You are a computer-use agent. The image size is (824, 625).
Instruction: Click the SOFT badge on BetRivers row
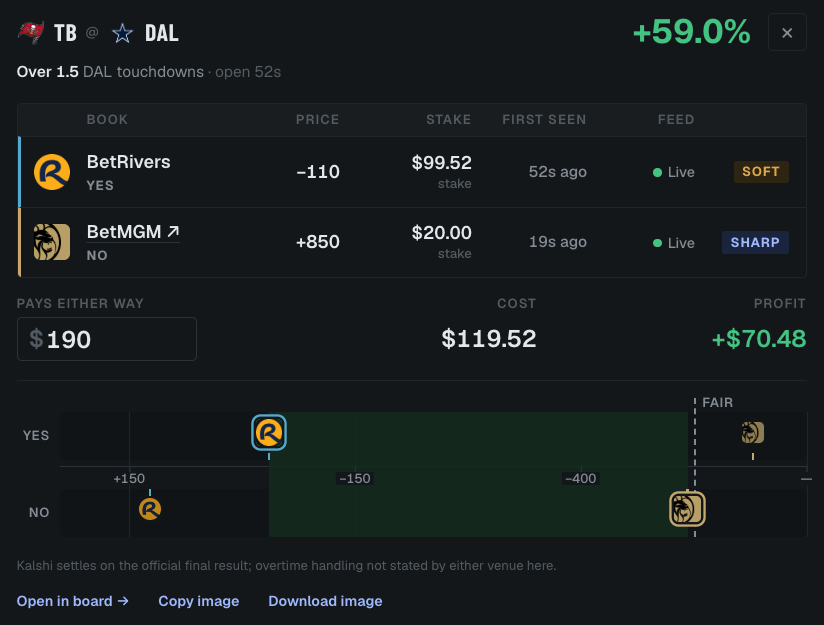[761, 172]
